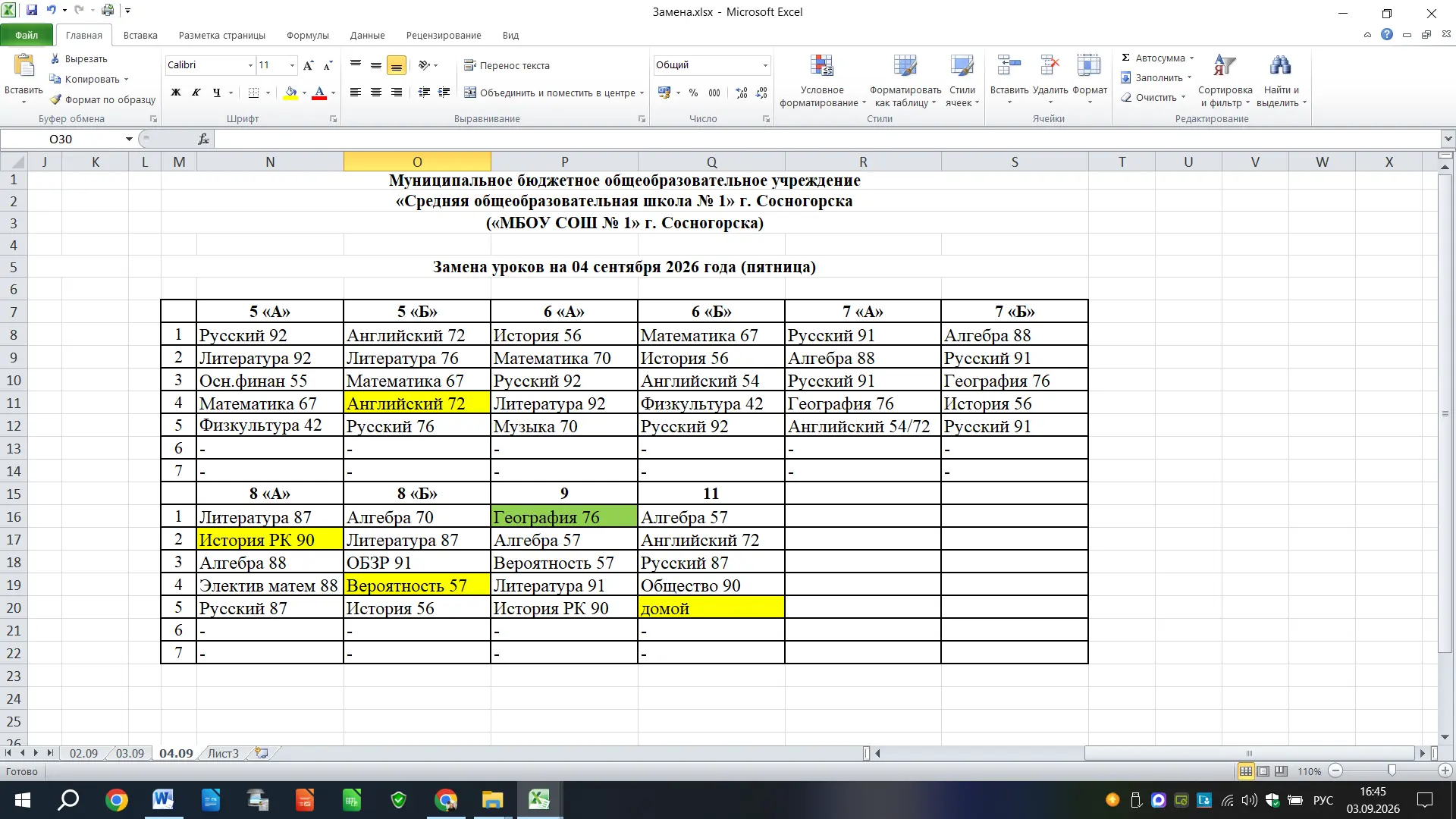Open the Calibri font name dropdown

250,65
